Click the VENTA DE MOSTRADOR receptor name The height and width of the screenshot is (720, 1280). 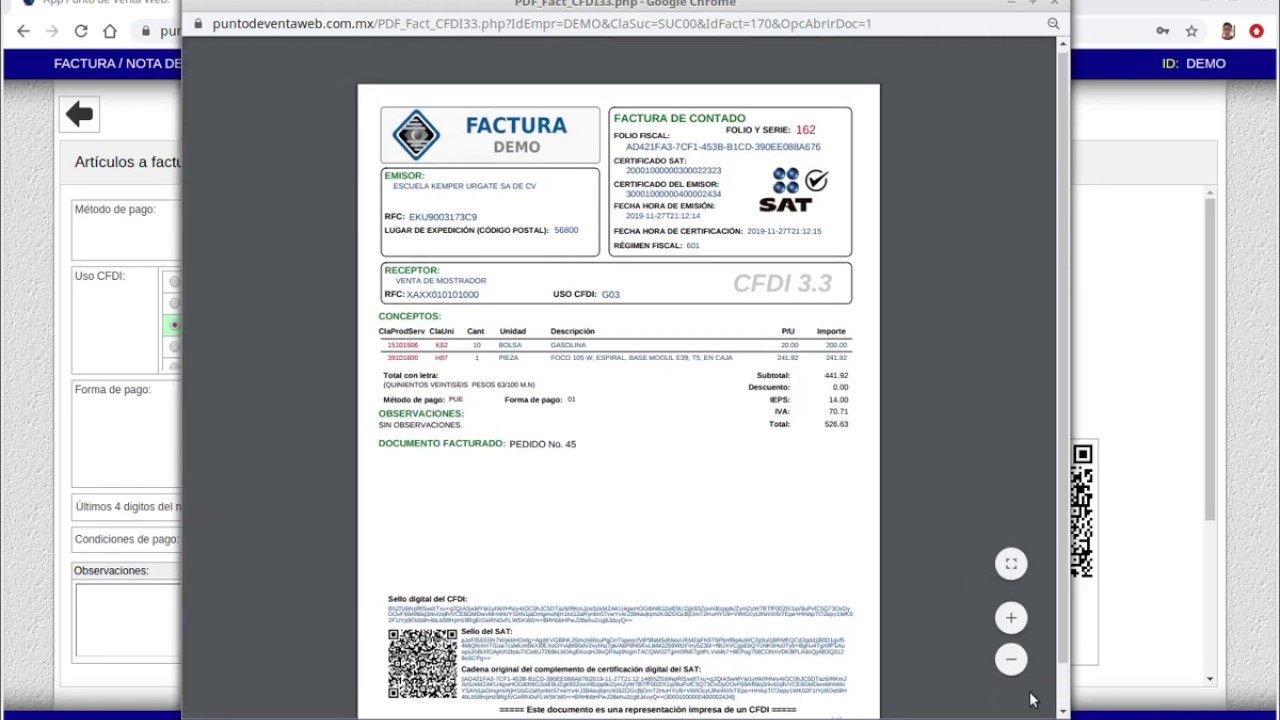pyautogui.click(x=440, y=281)
